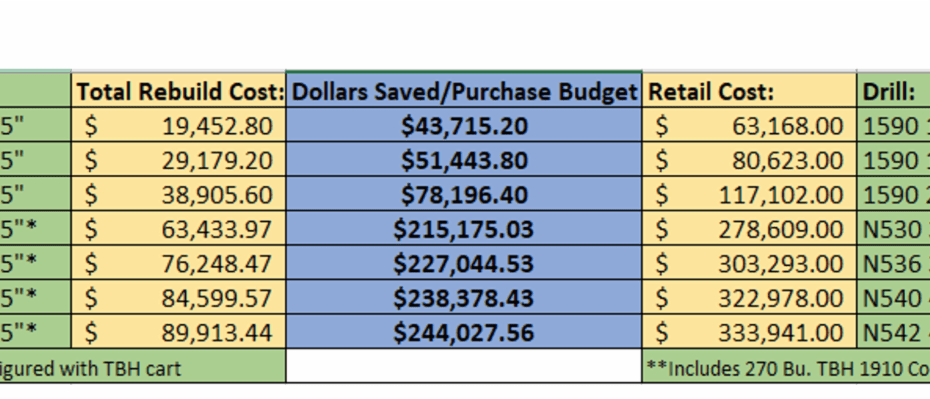Select the cell showing $215,175.03
The image size is (930, 399).
pos(464,228)
